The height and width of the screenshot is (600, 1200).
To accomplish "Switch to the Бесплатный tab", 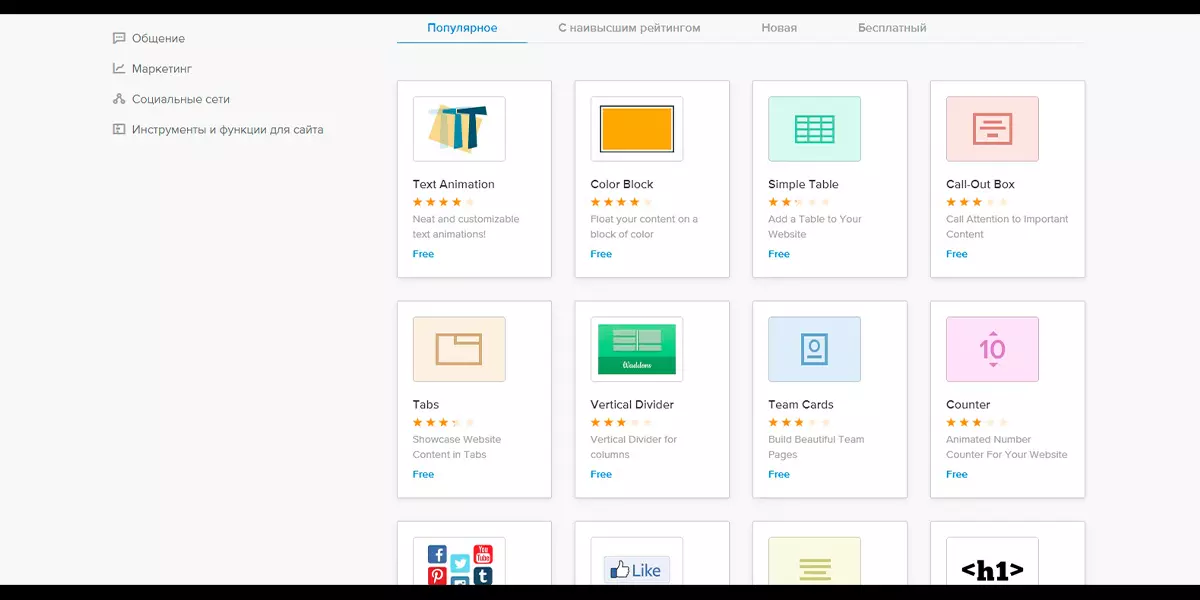I will (x=892, y=28).
